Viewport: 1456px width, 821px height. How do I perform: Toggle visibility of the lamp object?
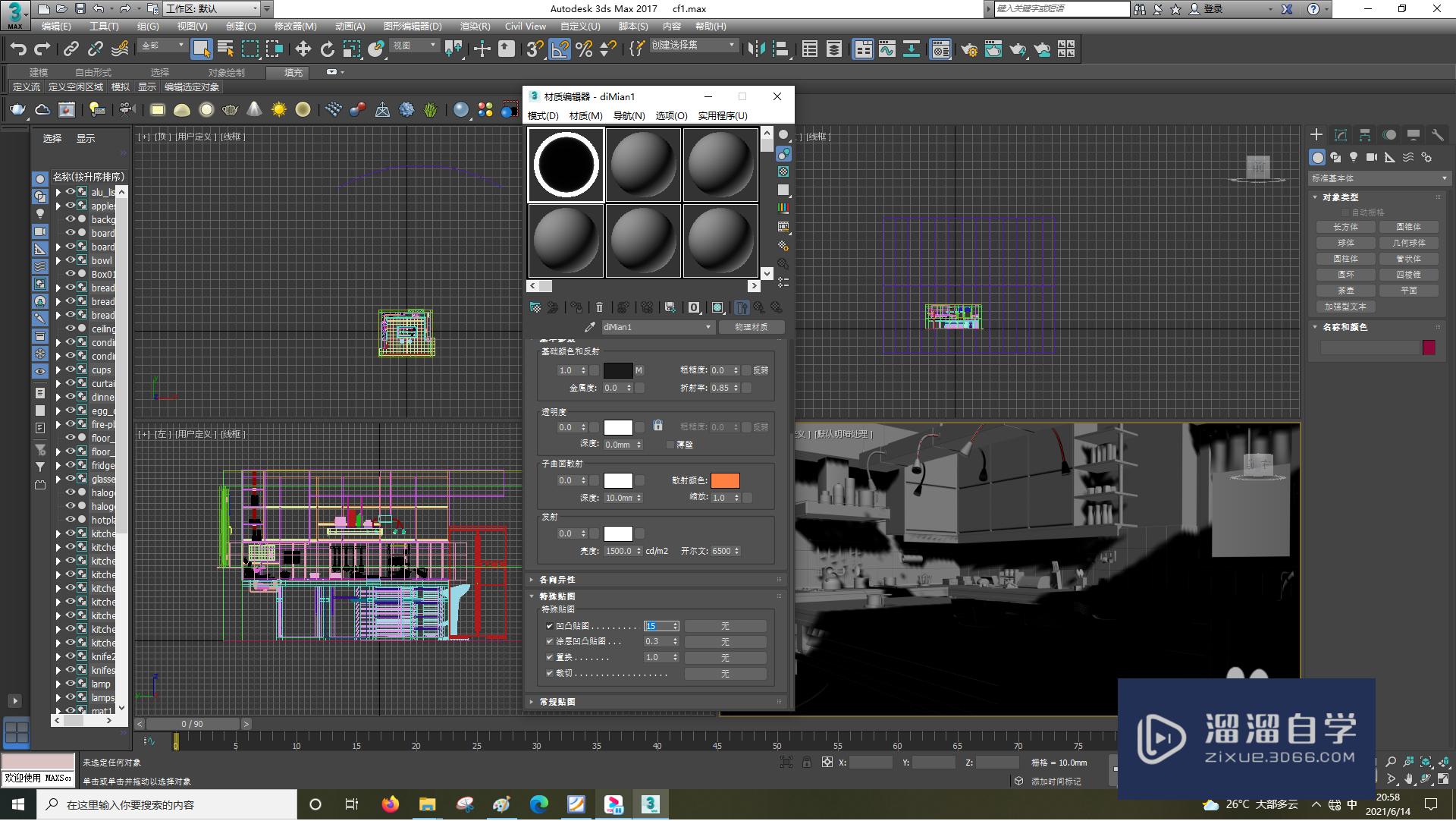70,684
